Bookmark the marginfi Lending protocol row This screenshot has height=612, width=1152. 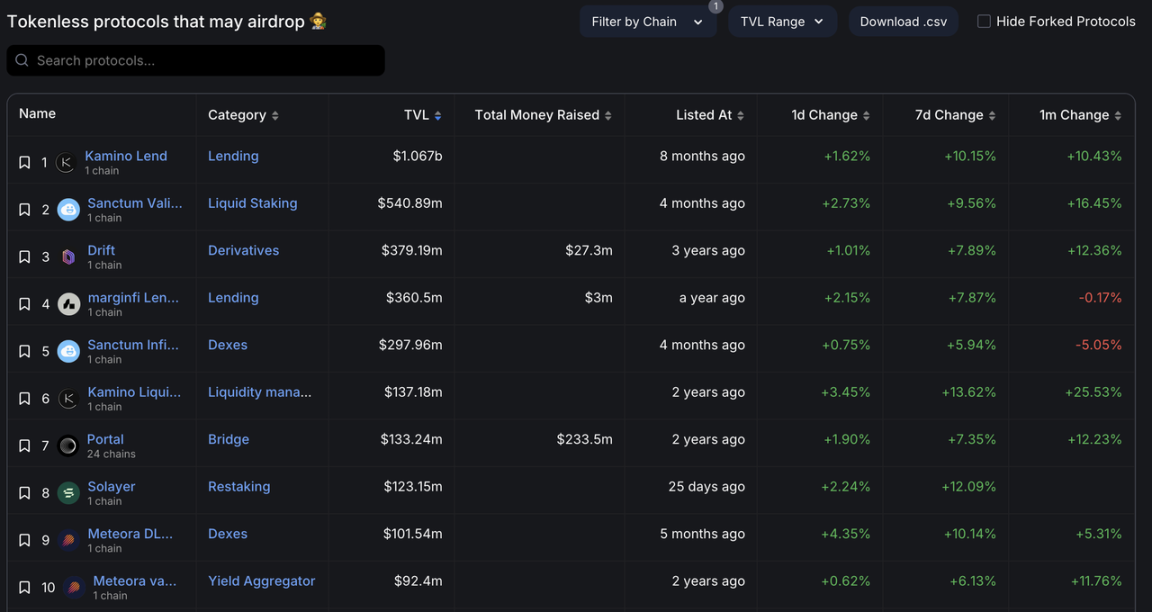[25, 304]
